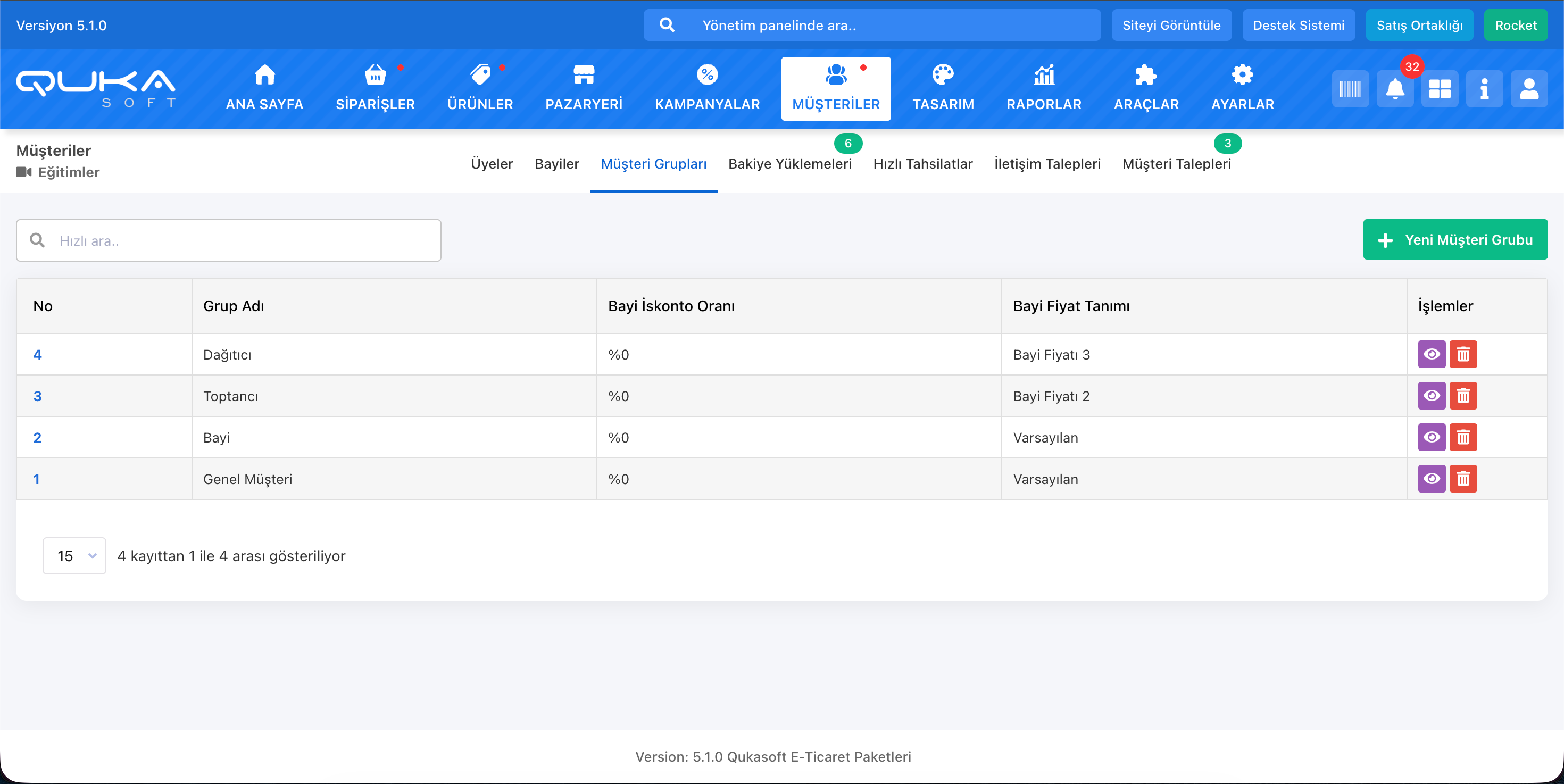Click eye icon for Bayi group
Viewport: 1564px width, 784px height.
point(1431,438)
